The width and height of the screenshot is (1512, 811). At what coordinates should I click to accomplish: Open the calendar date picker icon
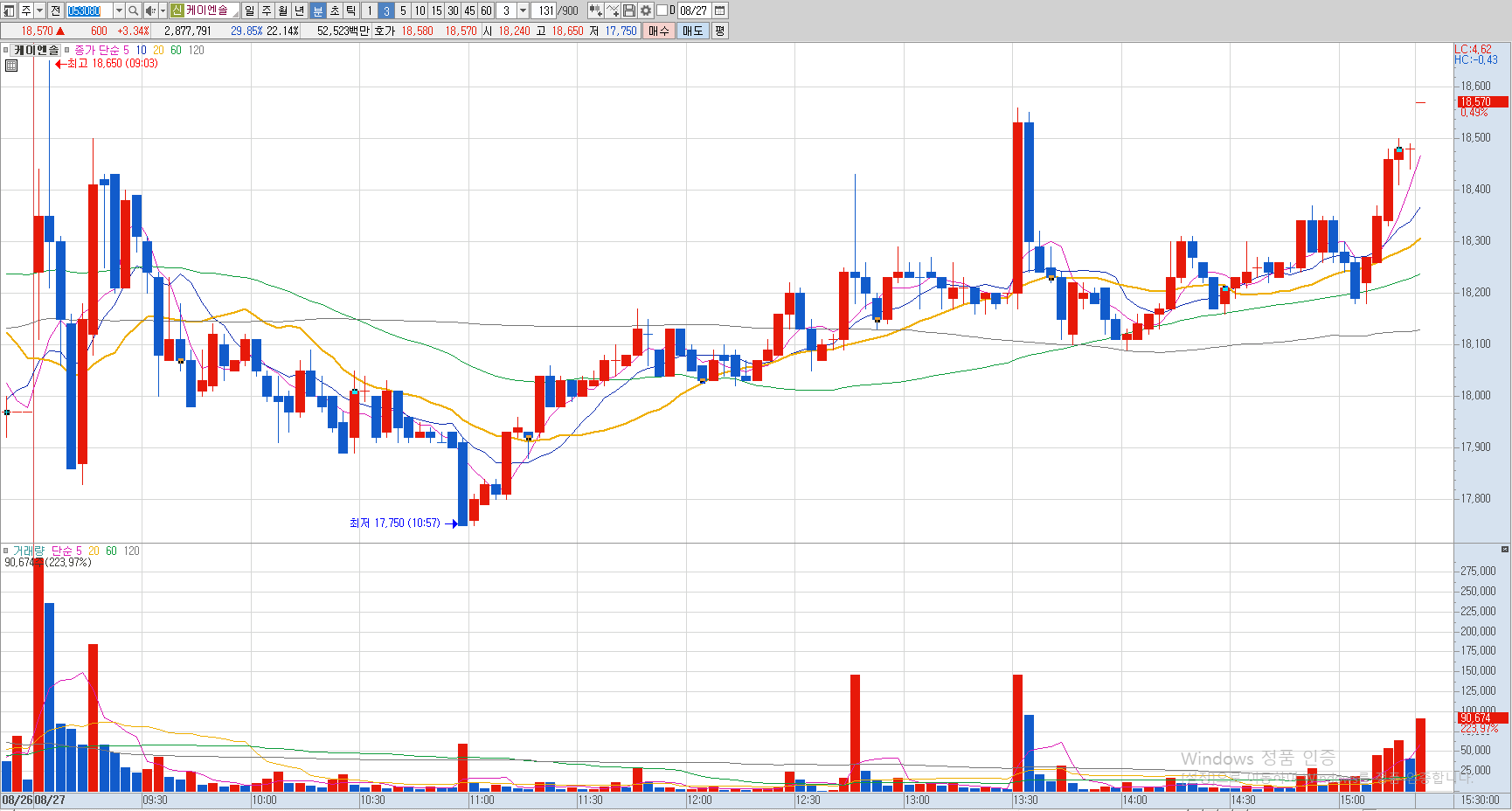[x=720, y=10]
